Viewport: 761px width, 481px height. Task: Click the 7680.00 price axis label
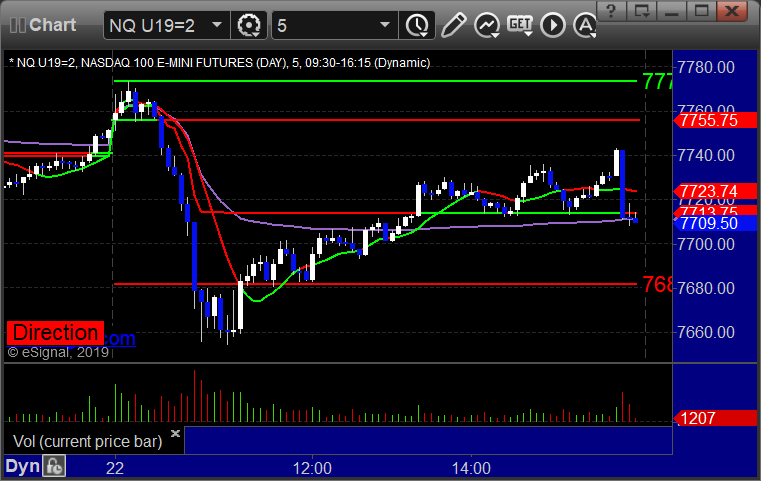(x=706, y=288)
